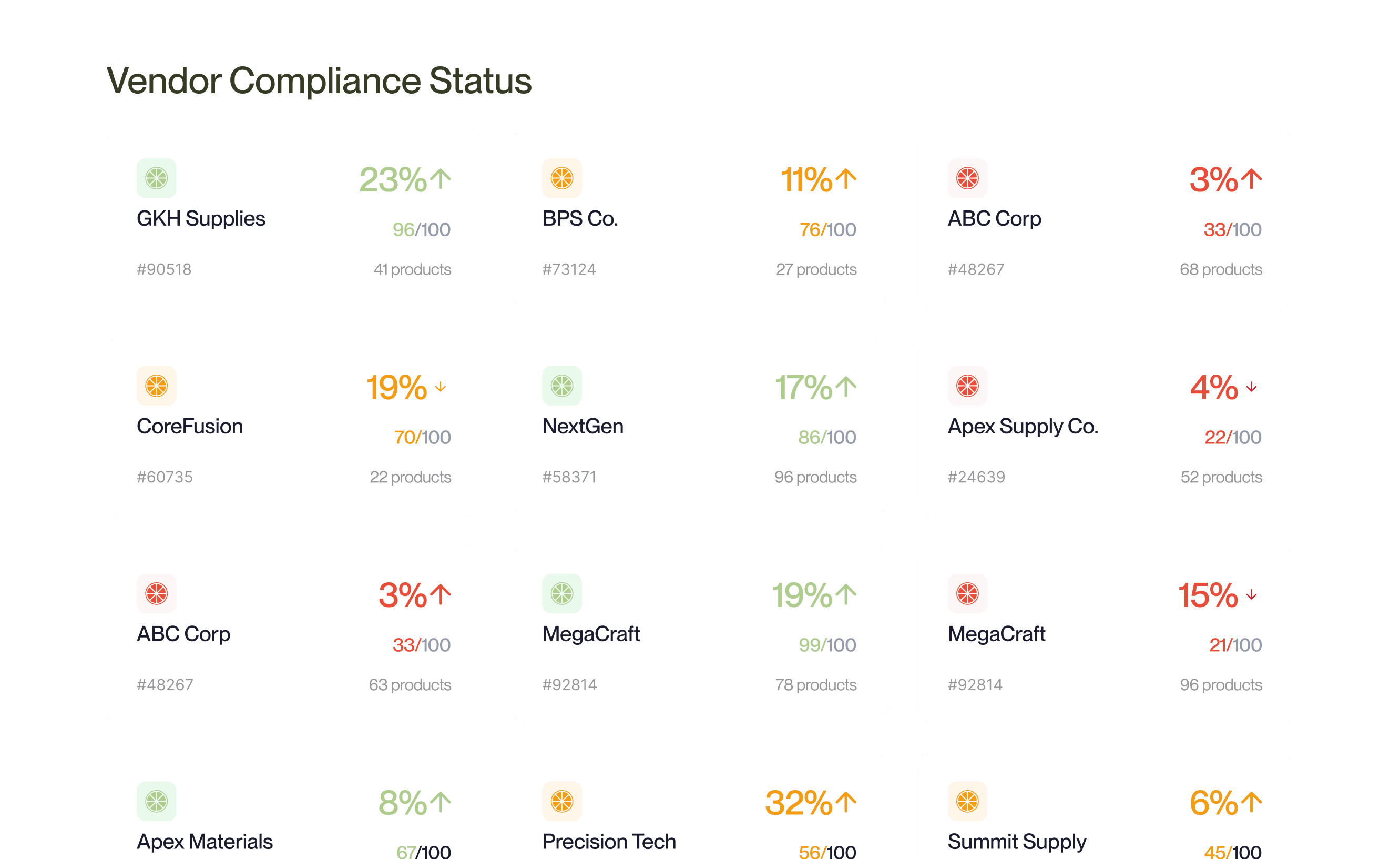Select the green citrus icon for NextGen
Image resolution: width=1400 pixels, height=859 pixels.
coord(562,386)
